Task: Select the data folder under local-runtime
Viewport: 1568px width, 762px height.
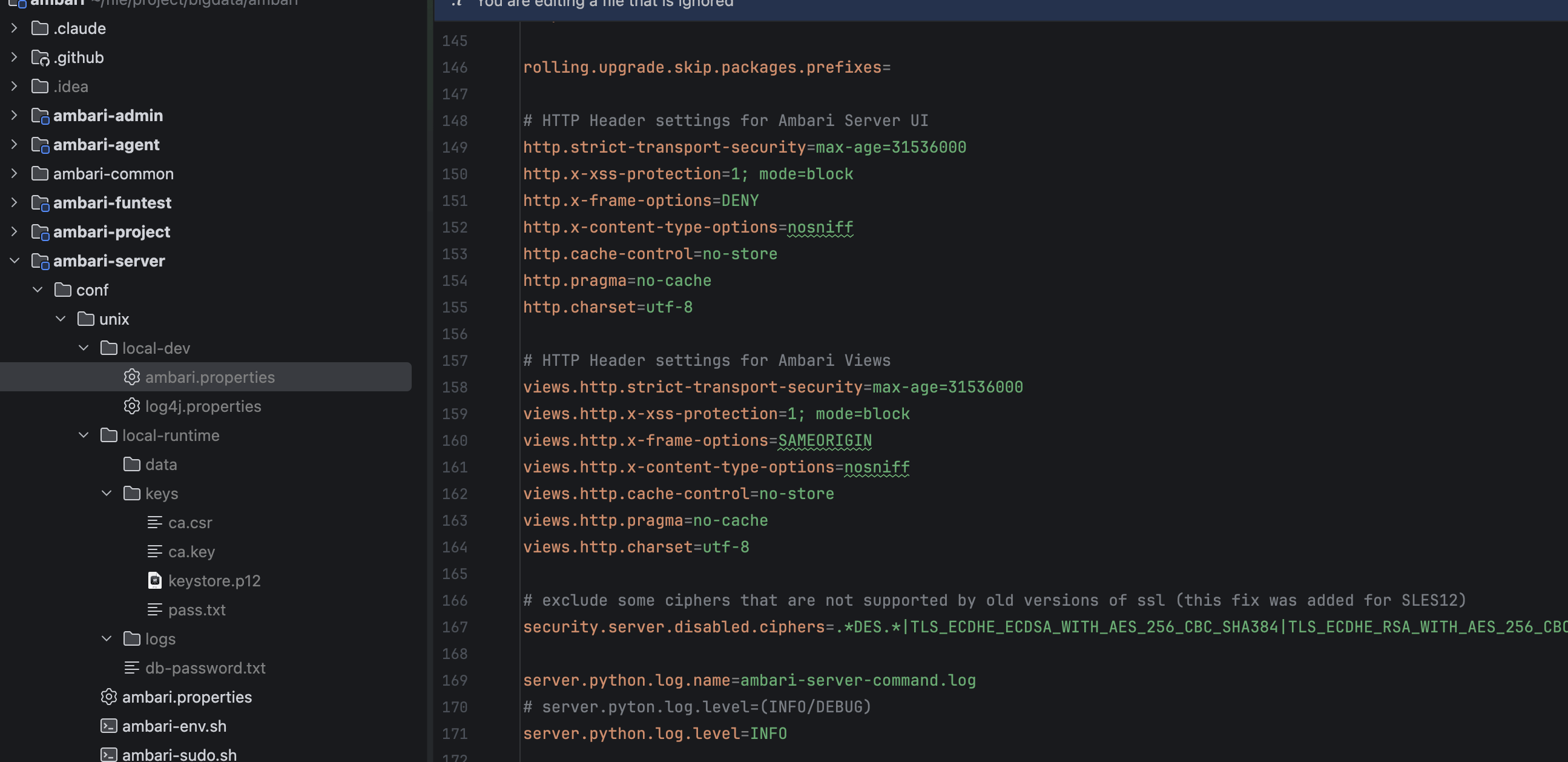Action: tap(160, 464)
